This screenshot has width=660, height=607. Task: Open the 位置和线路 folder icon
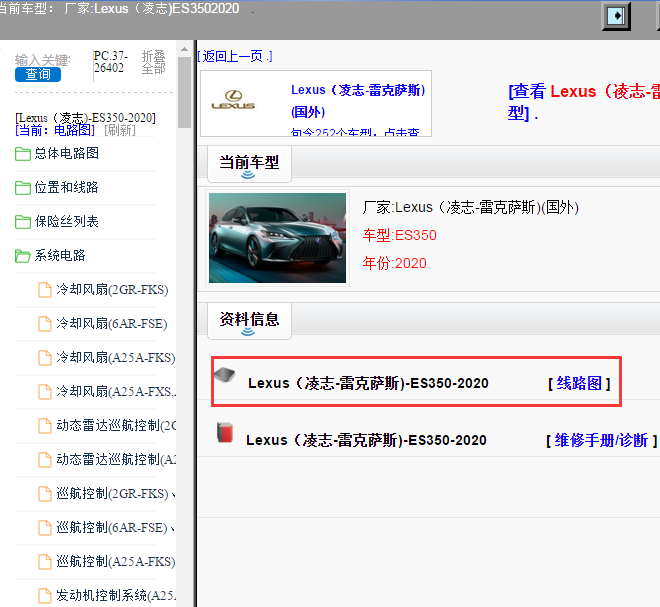click(23, 188)
